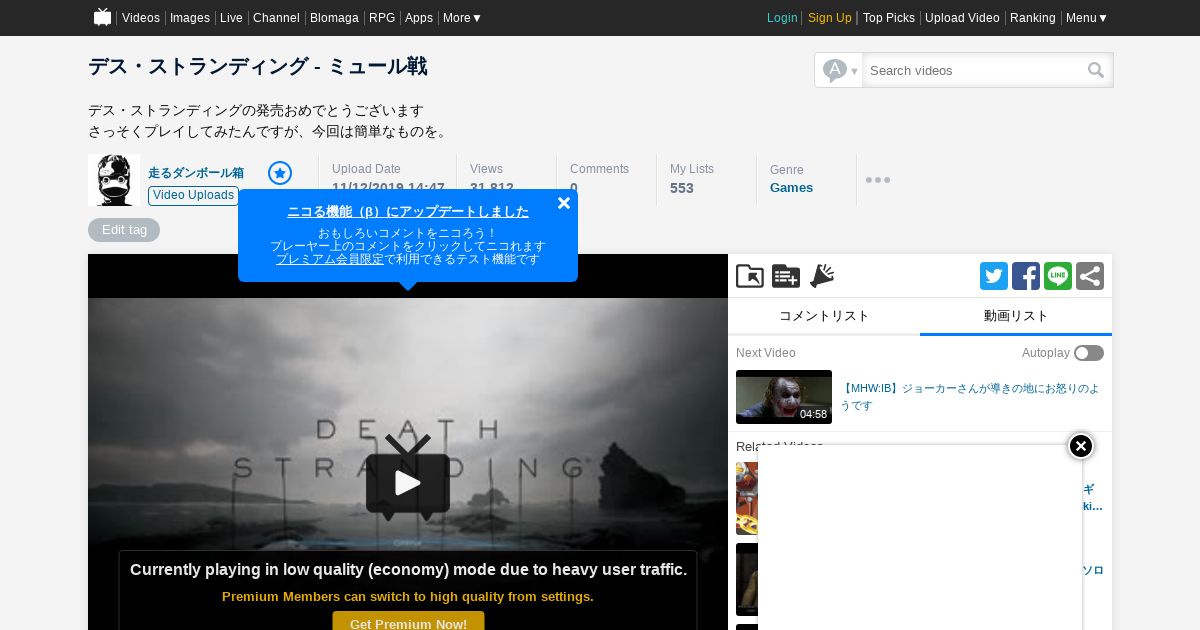The width and height of the screenshot is (1200, 630).
Task: Click the Login link
Action: [x=782, y=18]
